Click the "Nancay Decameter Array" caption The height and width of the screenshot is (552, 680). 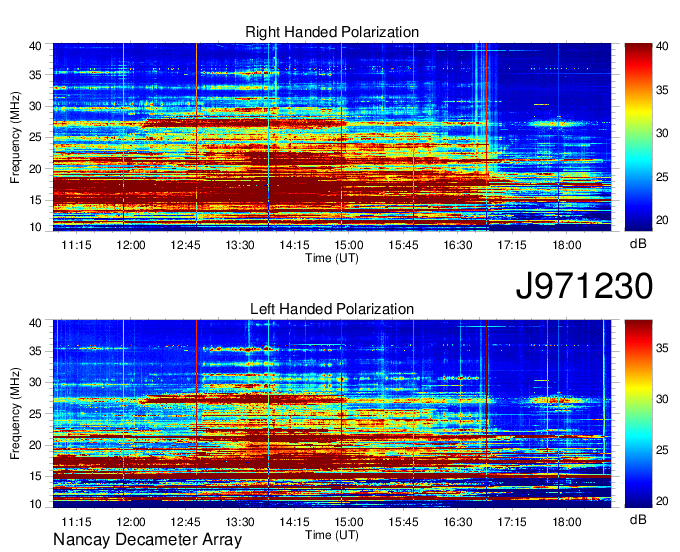[147, 540]
